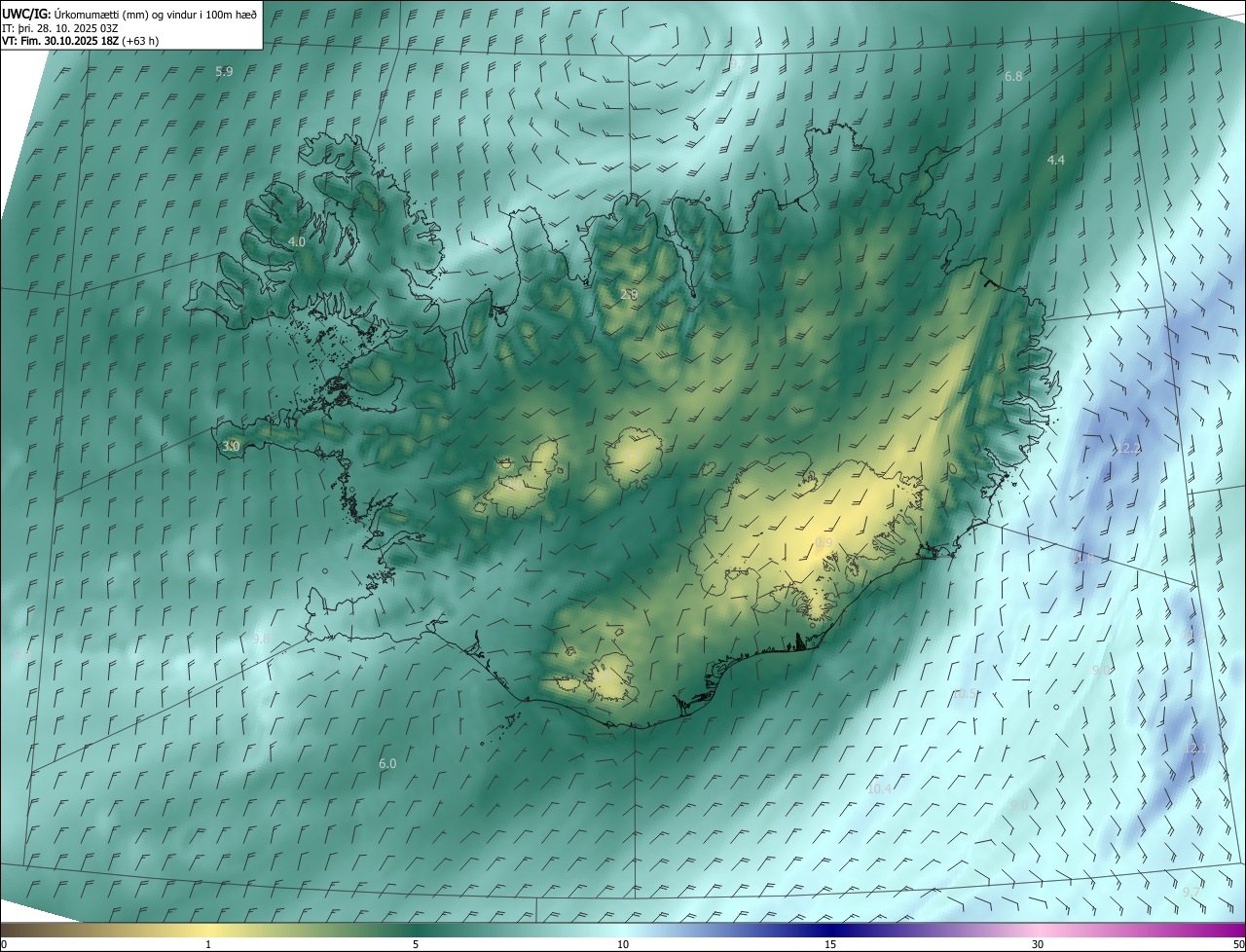Viewport: 1246px width, 952px height.
Task: Click the yellow segment of the color scale bar
Action: (208, 931)
